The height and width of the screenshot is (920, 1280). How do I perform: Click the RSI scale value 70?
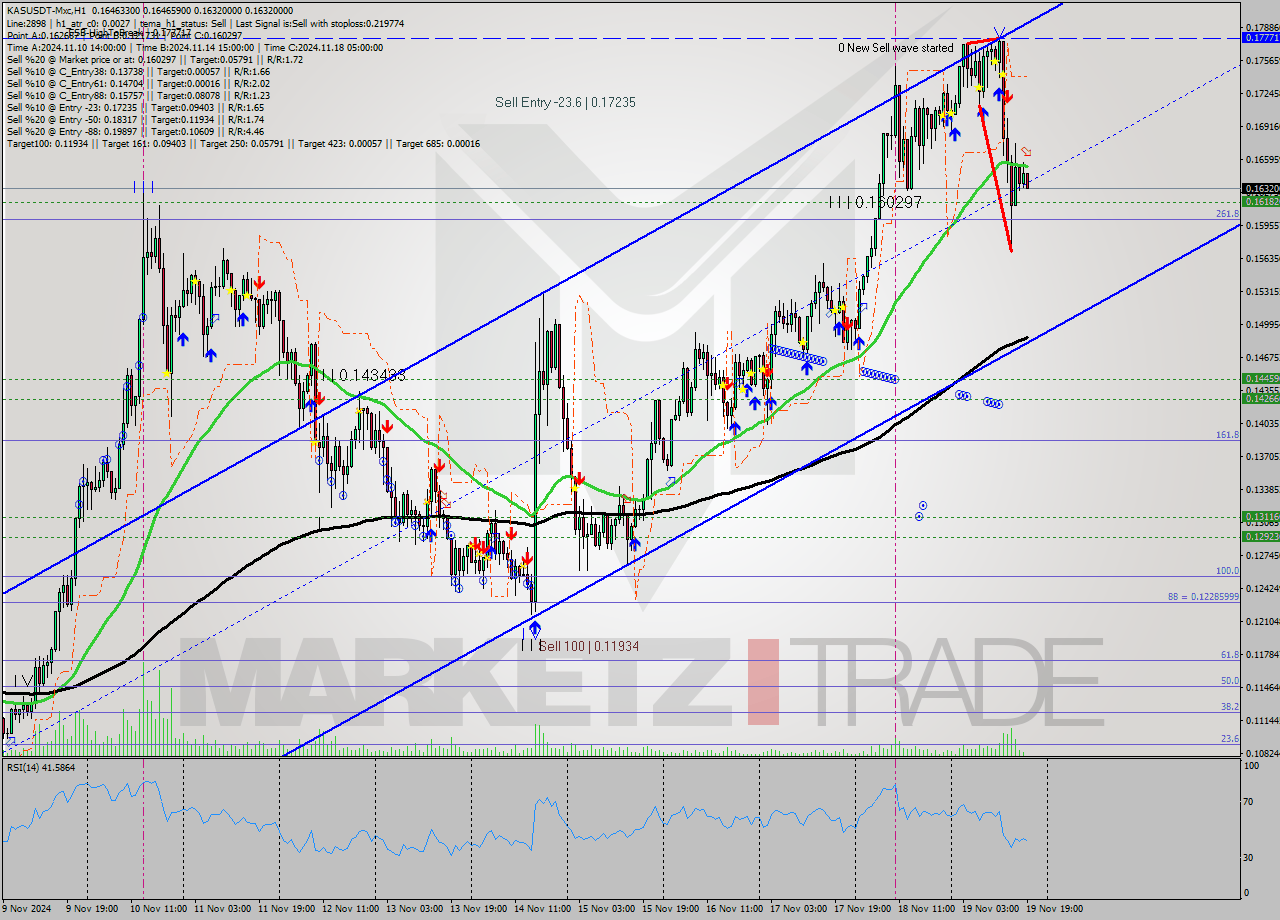[x=1250, y=802]
